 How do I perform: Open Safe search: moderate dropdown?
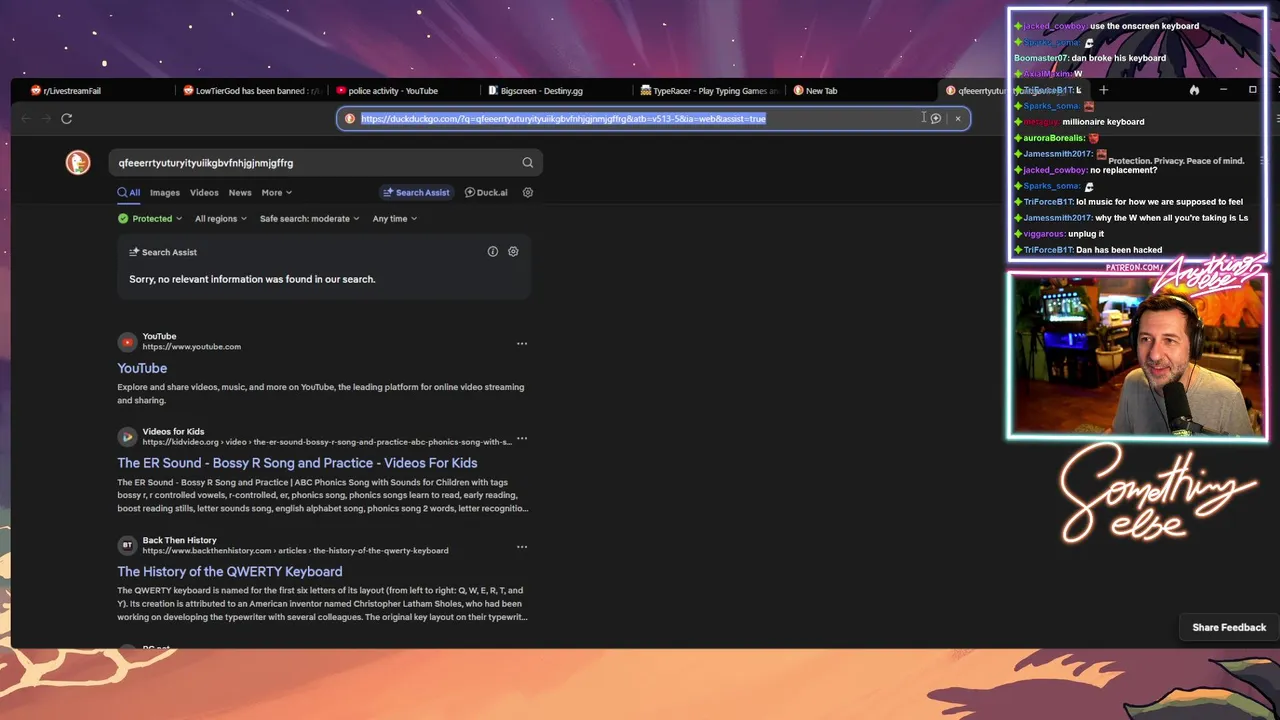point(309,218)
